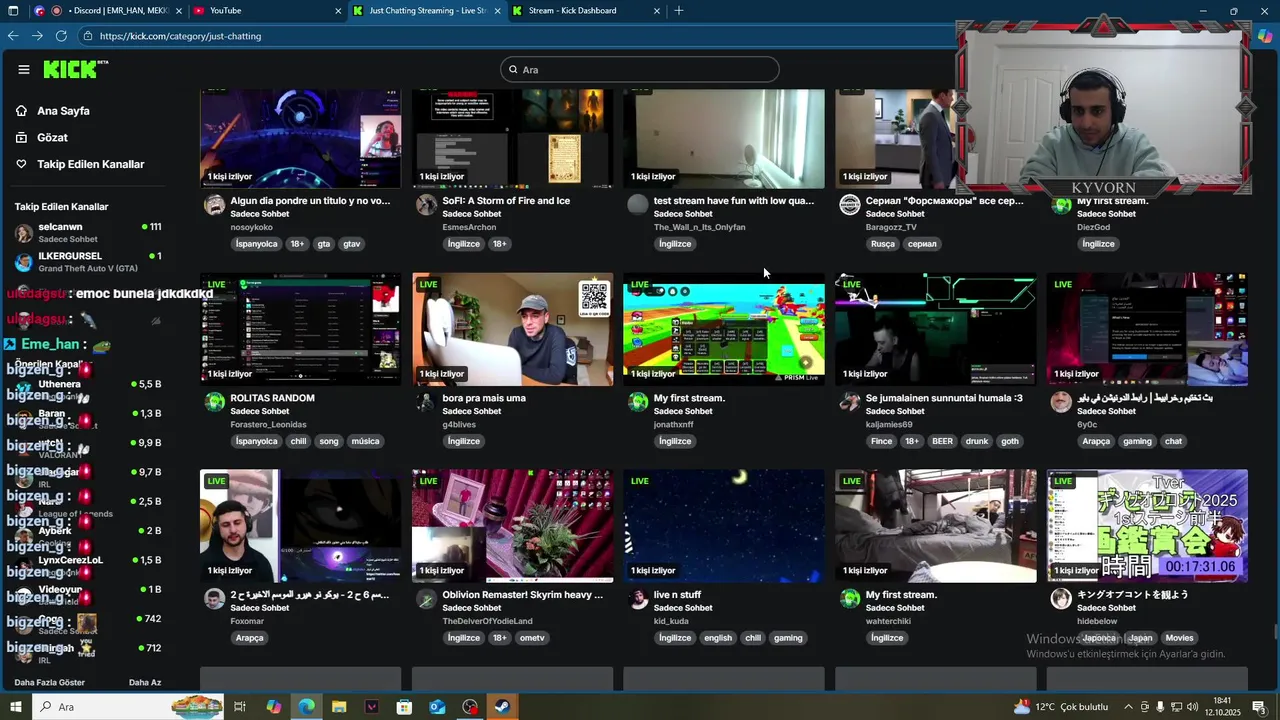Click the browser forward arrow

(37, 36)
